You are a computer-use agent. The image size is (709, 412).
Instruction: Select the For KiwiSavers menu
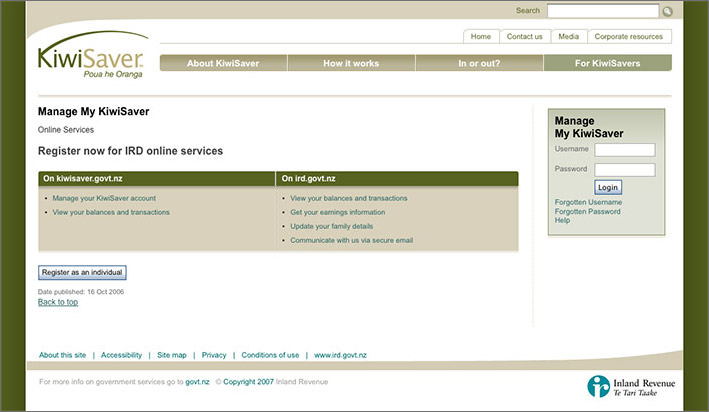tap(608, 63)
